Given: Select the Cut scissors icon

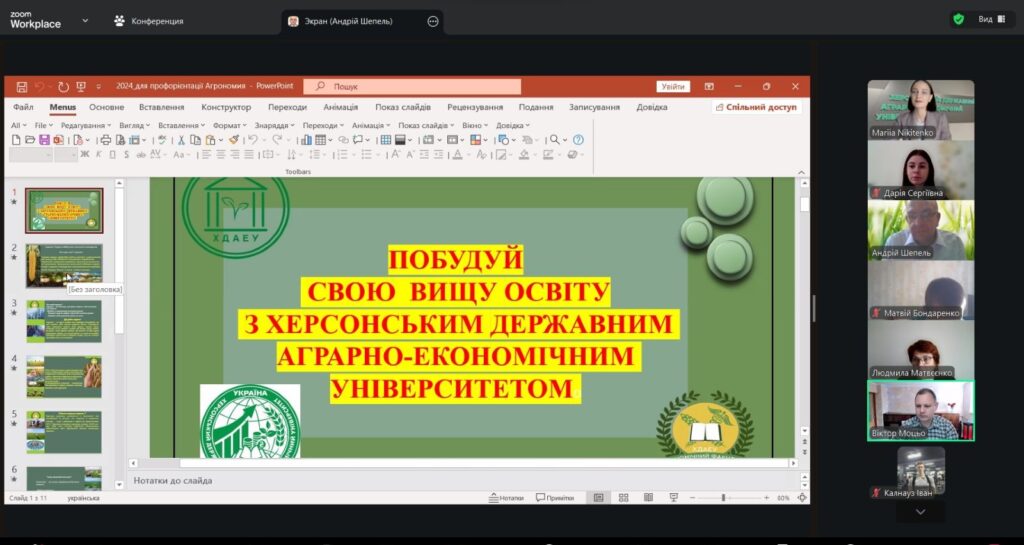Looking at the screenshot, I should pos(182,140).
